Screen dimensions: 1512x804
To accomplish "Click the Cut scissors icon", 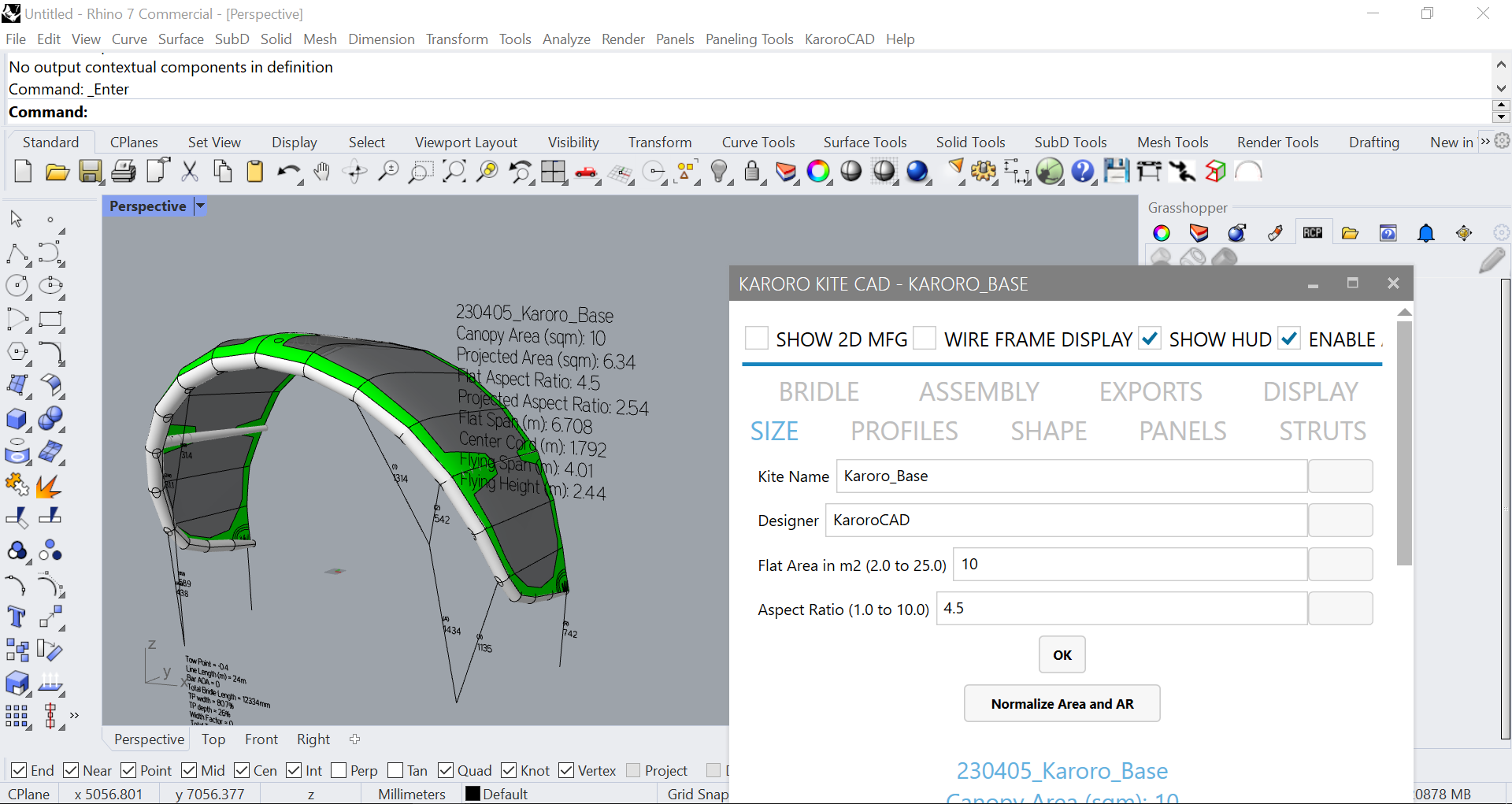I will coord(190,171).
